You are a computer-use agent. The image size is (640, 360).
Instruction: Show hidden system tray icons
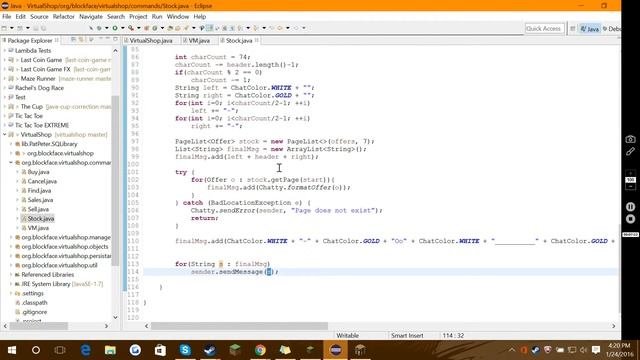512,350
